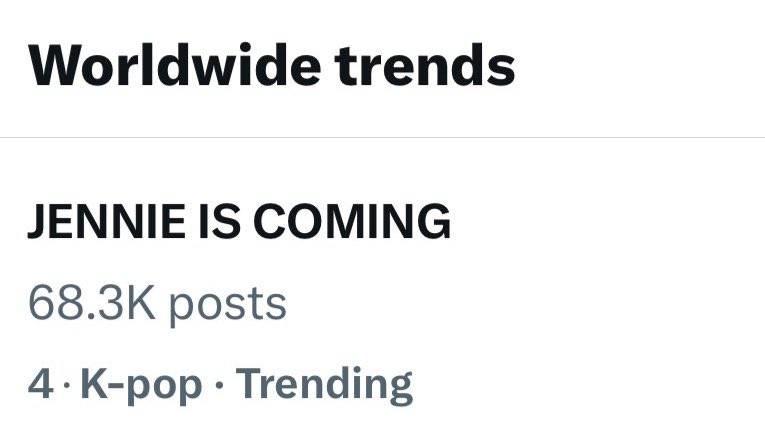Open the fourth-ranked trend's metadata line

[220, 384]
